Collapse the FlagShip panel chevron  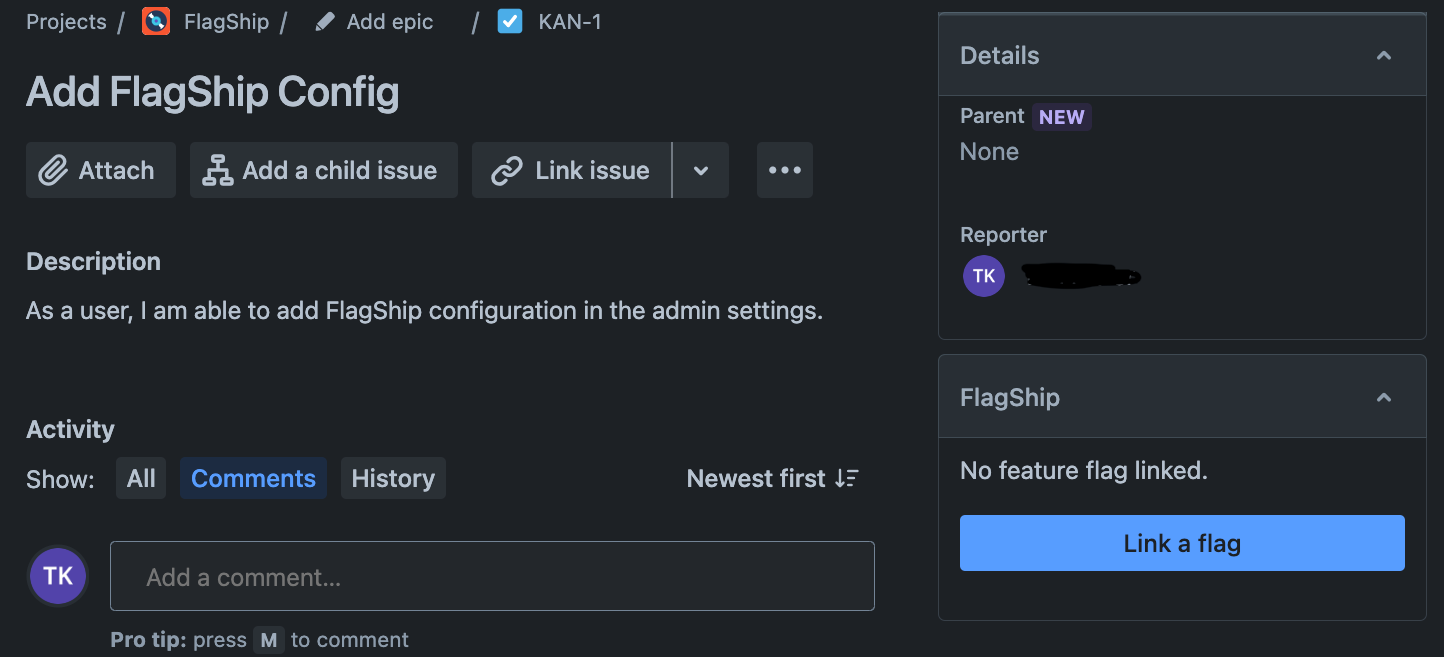click(1384, 398)
